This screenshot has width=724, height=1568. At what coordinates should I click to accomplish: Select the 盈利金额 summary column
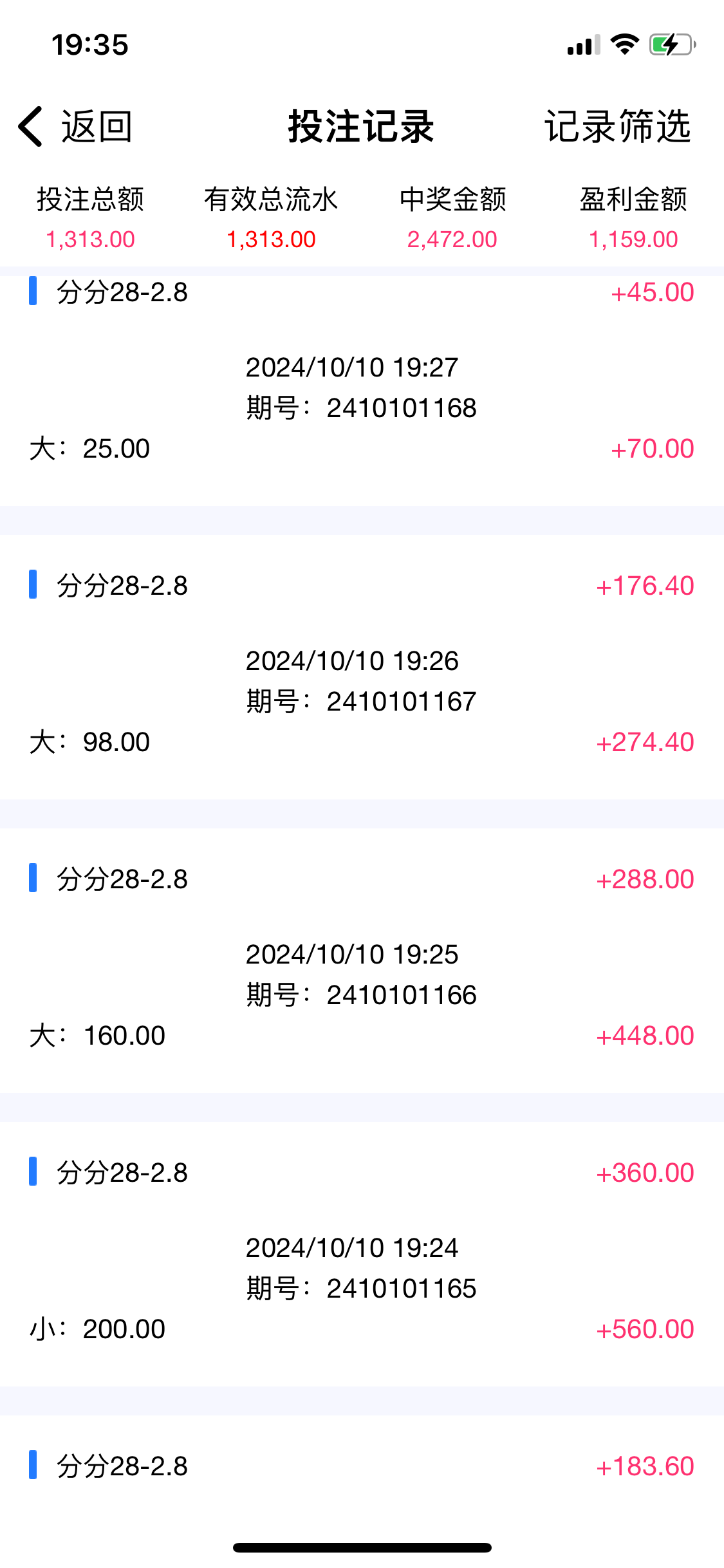(x=633, y=218)
